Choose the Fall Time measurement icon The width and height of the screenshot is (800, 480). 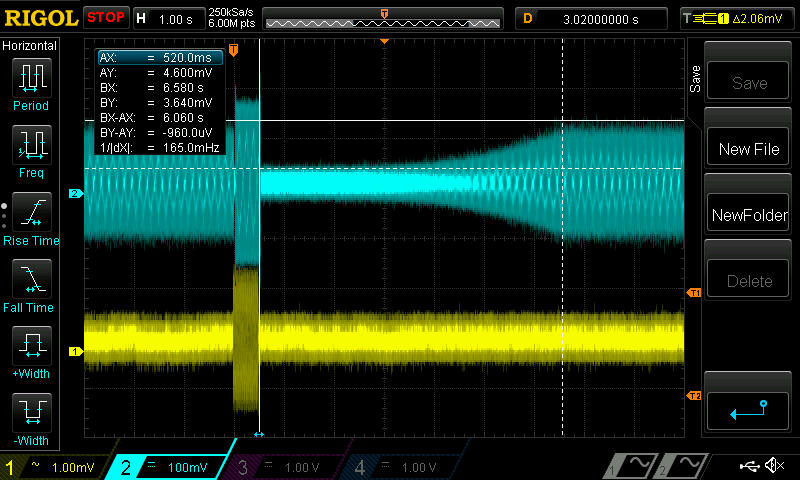[31, 280]
